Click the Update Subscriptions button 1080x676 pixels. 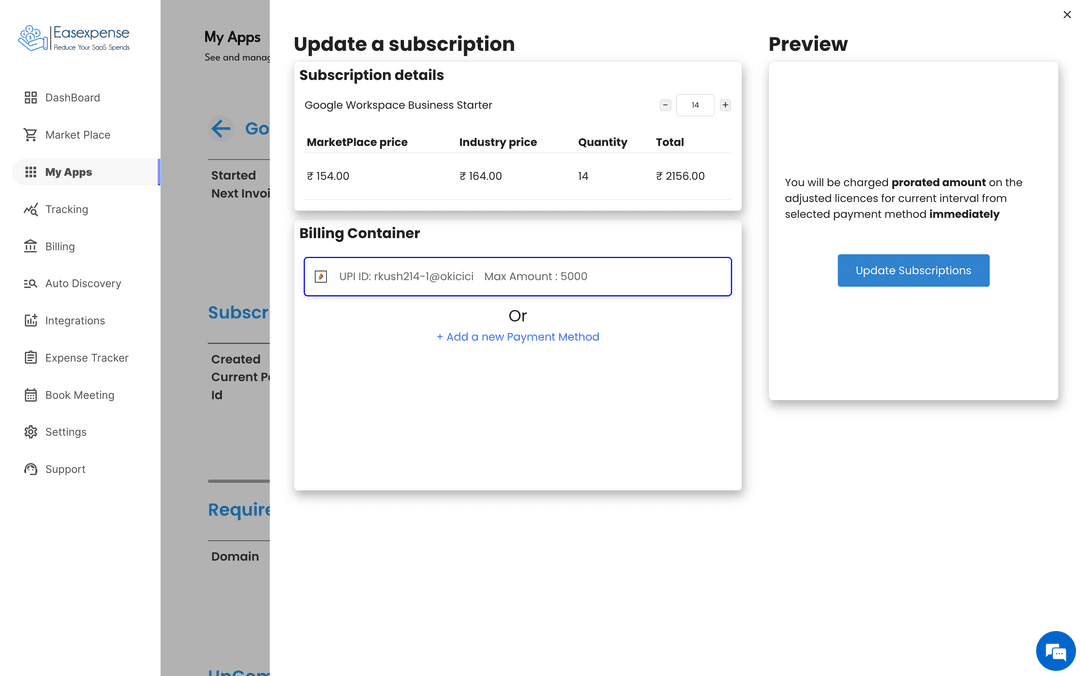tap(913, 271)
